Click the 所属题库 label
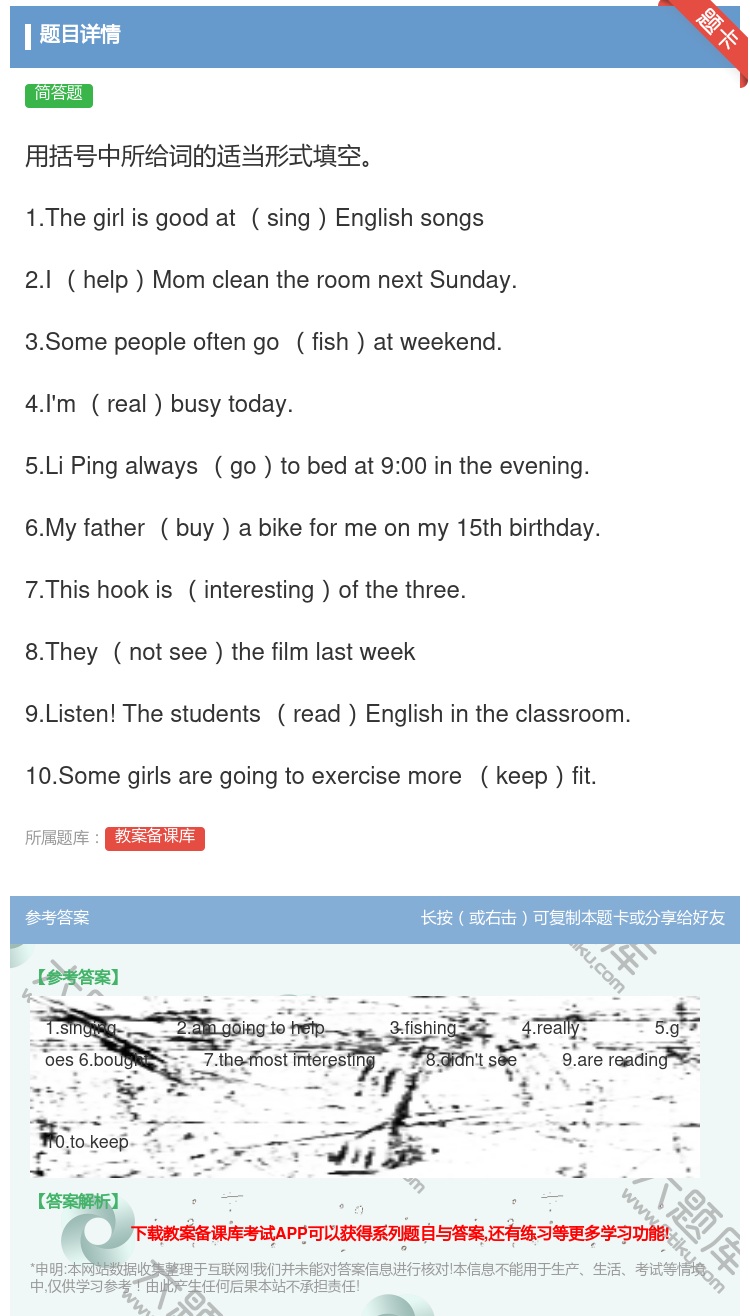This screenshot has height=1316, width=750. [63, 839]
